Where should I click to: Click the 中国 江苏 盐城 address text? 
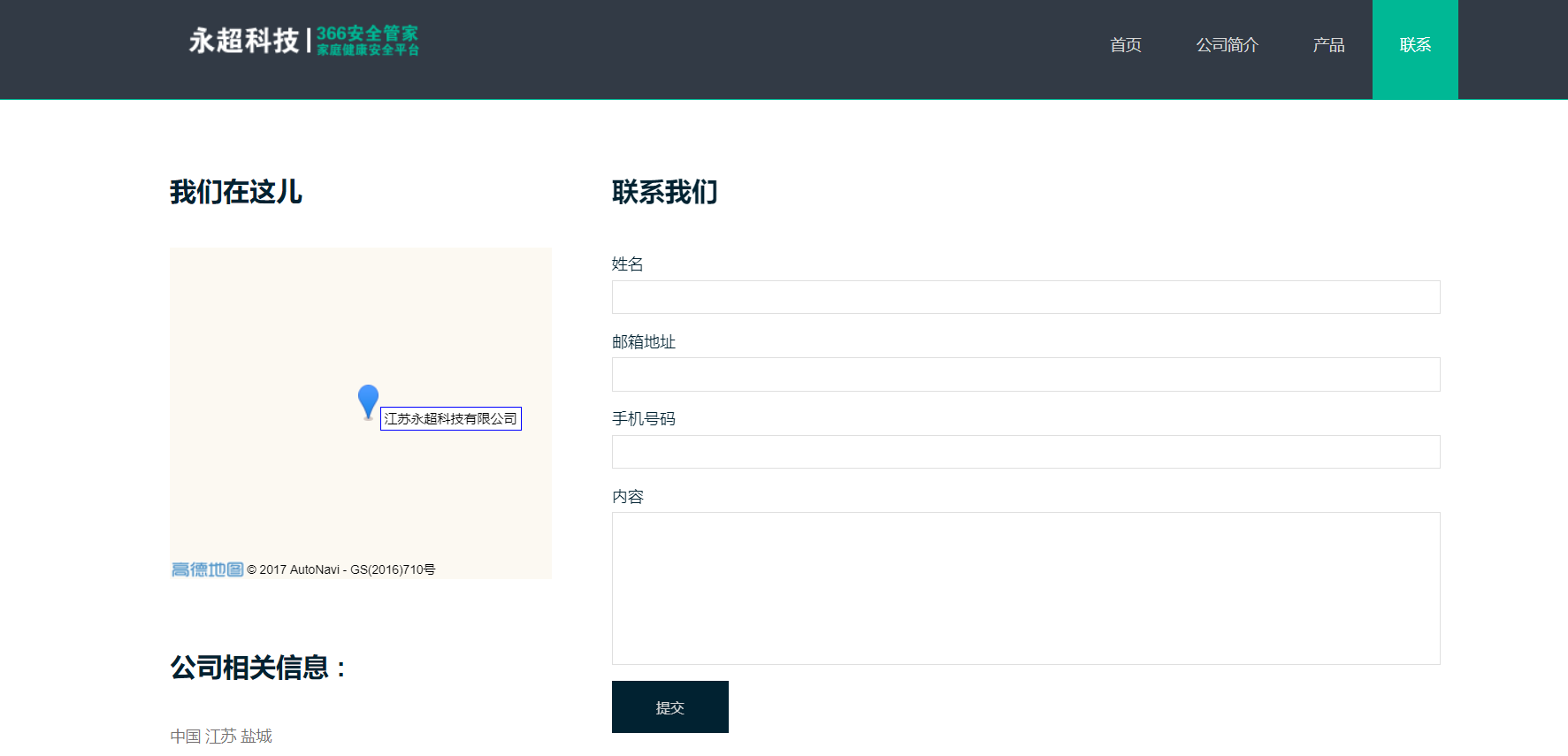pos(221,736)
